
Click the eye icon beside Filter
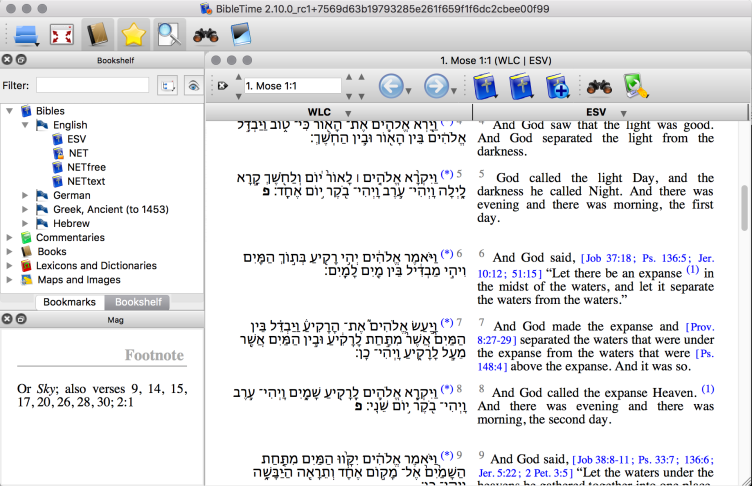pyautogui.click(x=194, y=86)
